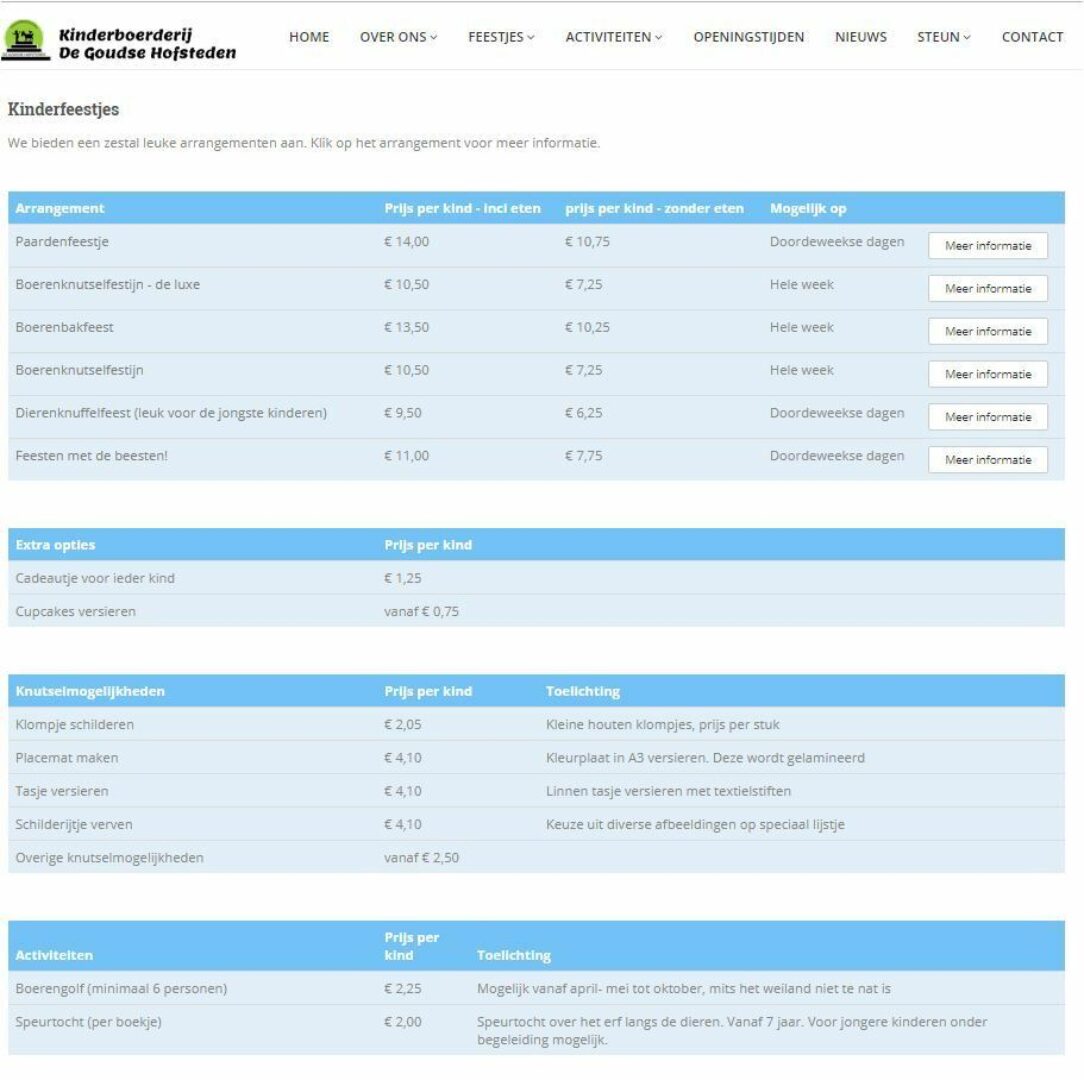The width and height of the screenshot is (1084, 1080).
Task: Select the Boerengolf activity row
Action: (120, 986)
